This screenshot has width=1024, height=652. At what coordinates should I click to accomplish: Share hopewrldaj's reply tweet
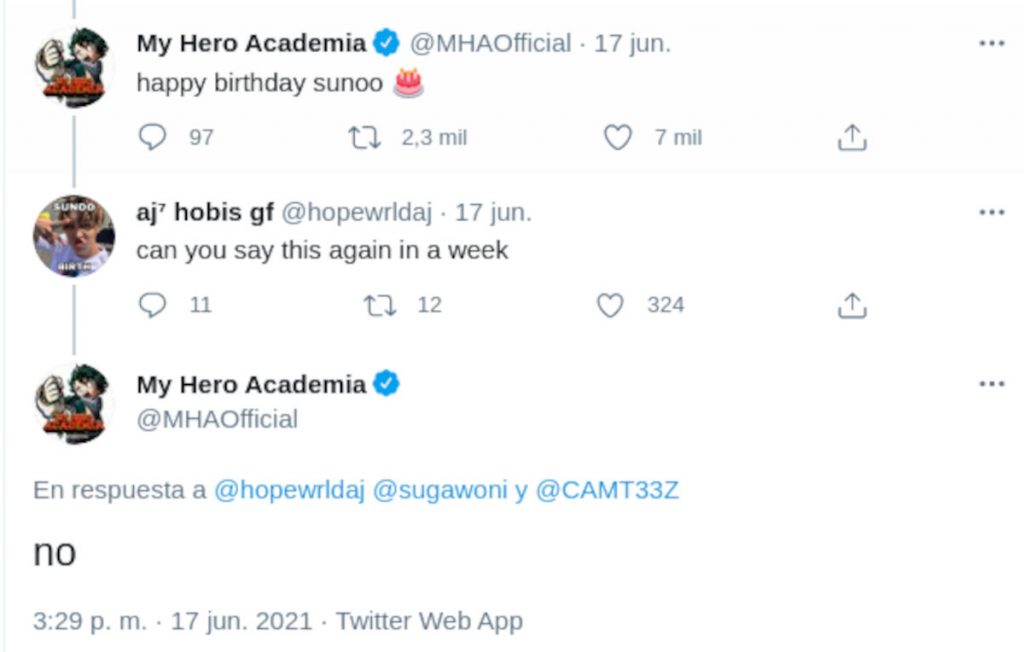851,305
